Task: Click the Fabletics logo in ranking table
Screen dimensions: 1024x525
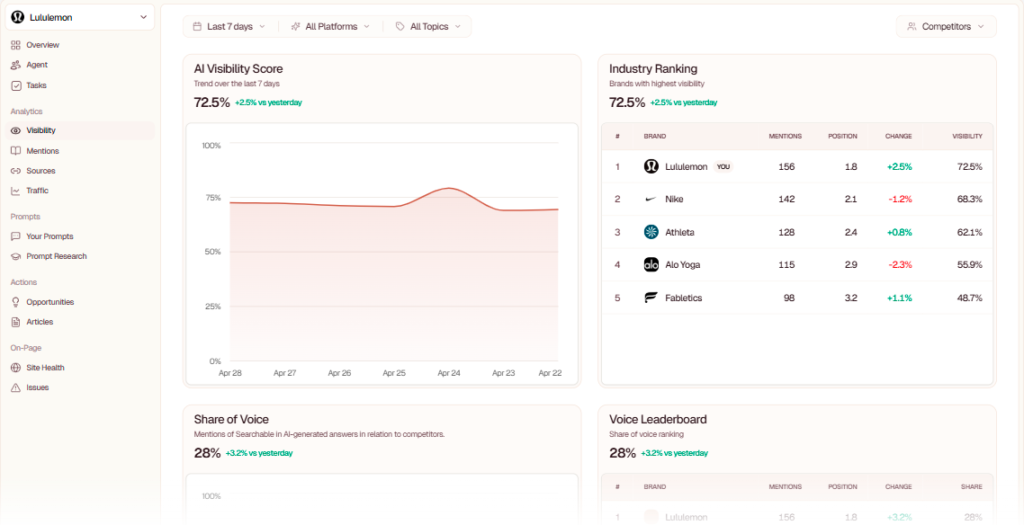Action: [x=651, y=298]
